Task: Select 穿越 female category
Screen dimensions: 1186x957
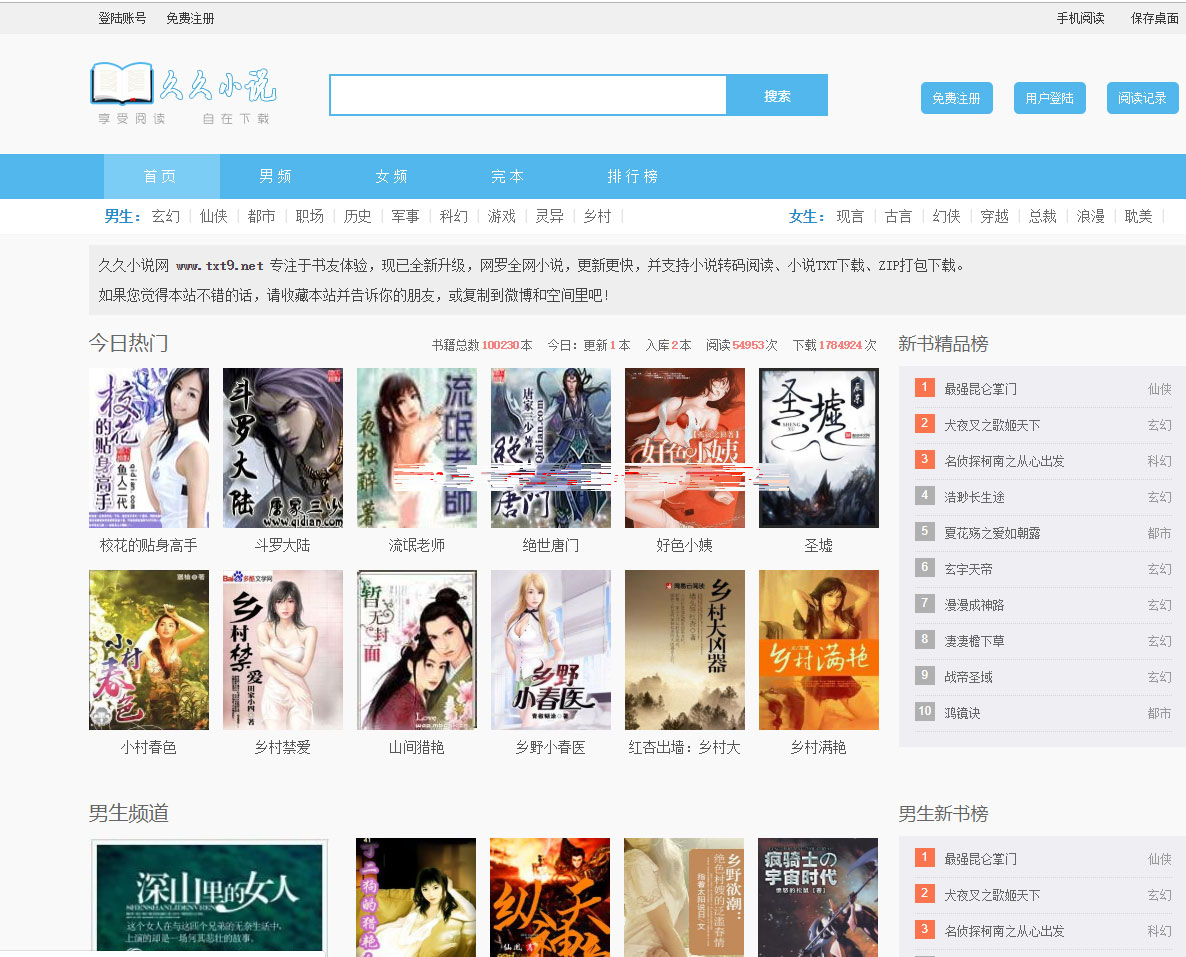Action: coord(995,216)
